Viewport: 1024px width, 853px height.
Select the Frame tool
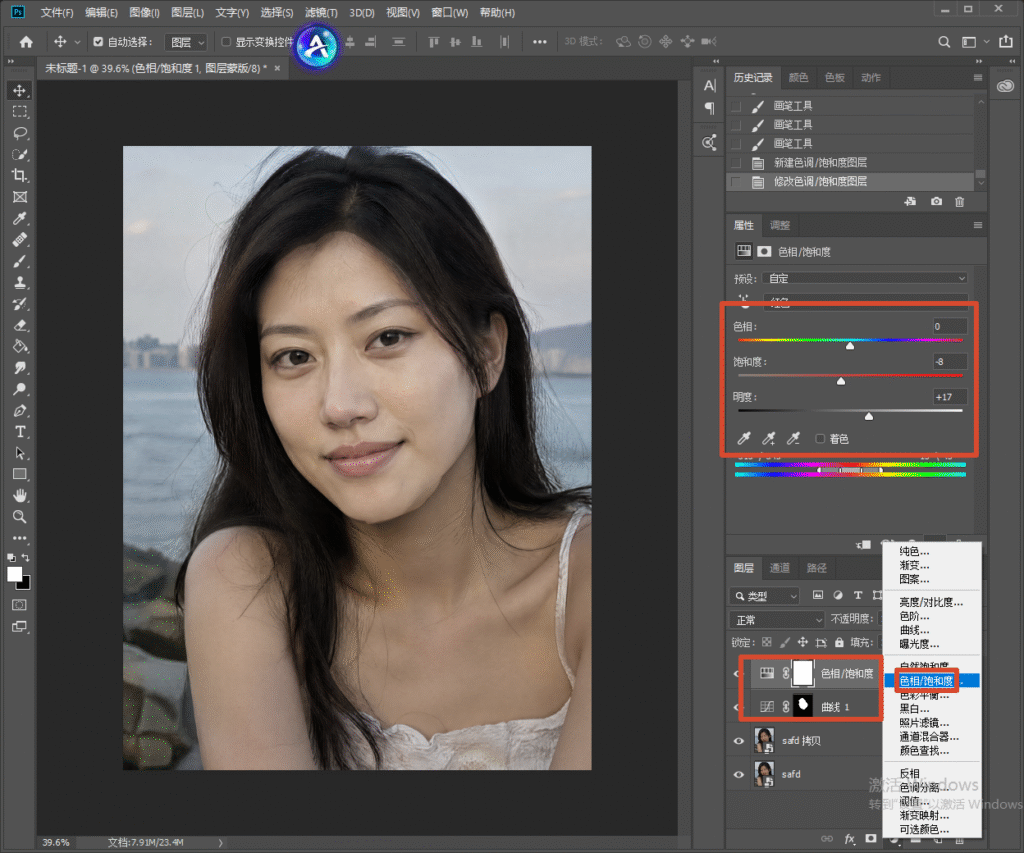tap(20, 197)
